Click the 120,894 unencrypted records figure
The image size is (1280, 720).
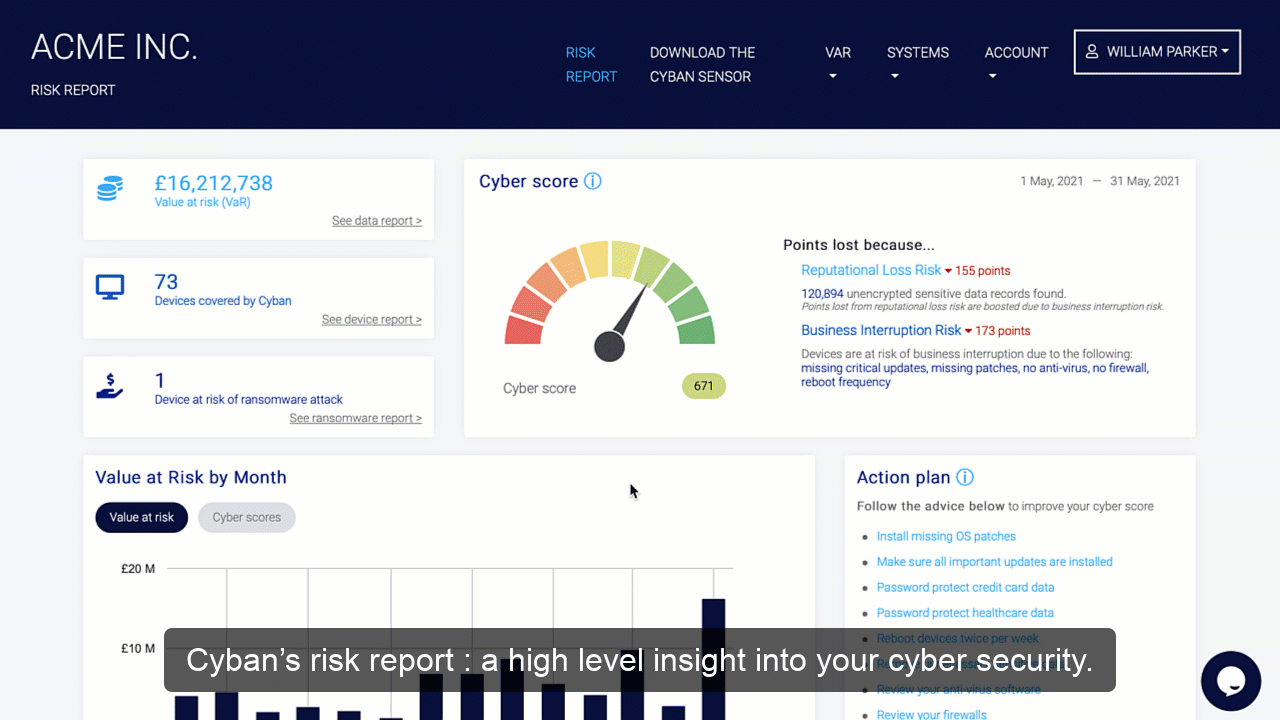tap(822, 294)
